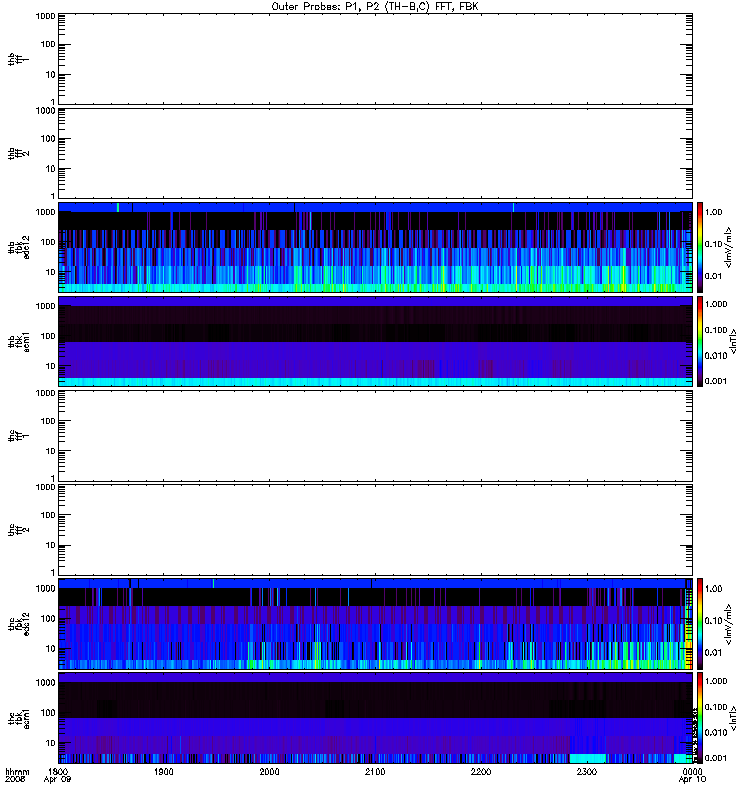Click the '2100' time axis label
The image size is (750, 800).
[x=375, y=772]
